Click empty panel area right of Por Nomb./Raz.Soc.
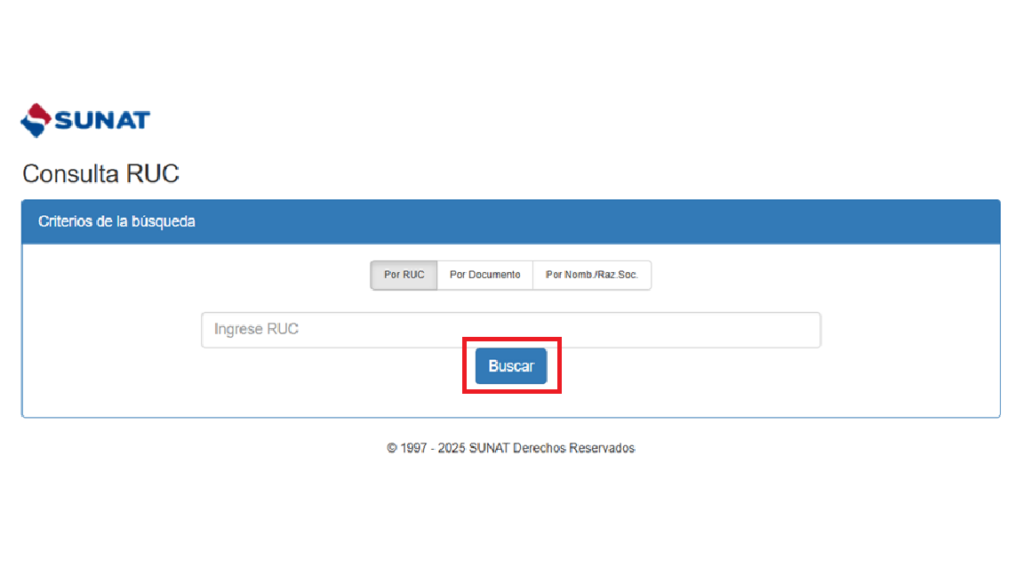 coord(820,275)
